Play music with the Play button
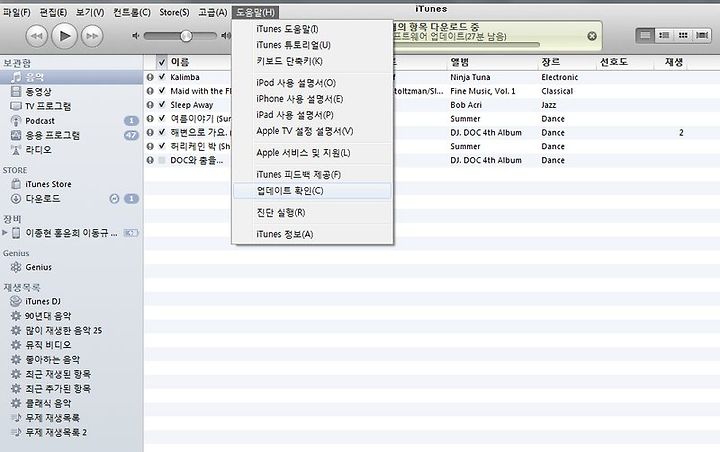This screenshot has height=452, width=720. coord(64,36)
